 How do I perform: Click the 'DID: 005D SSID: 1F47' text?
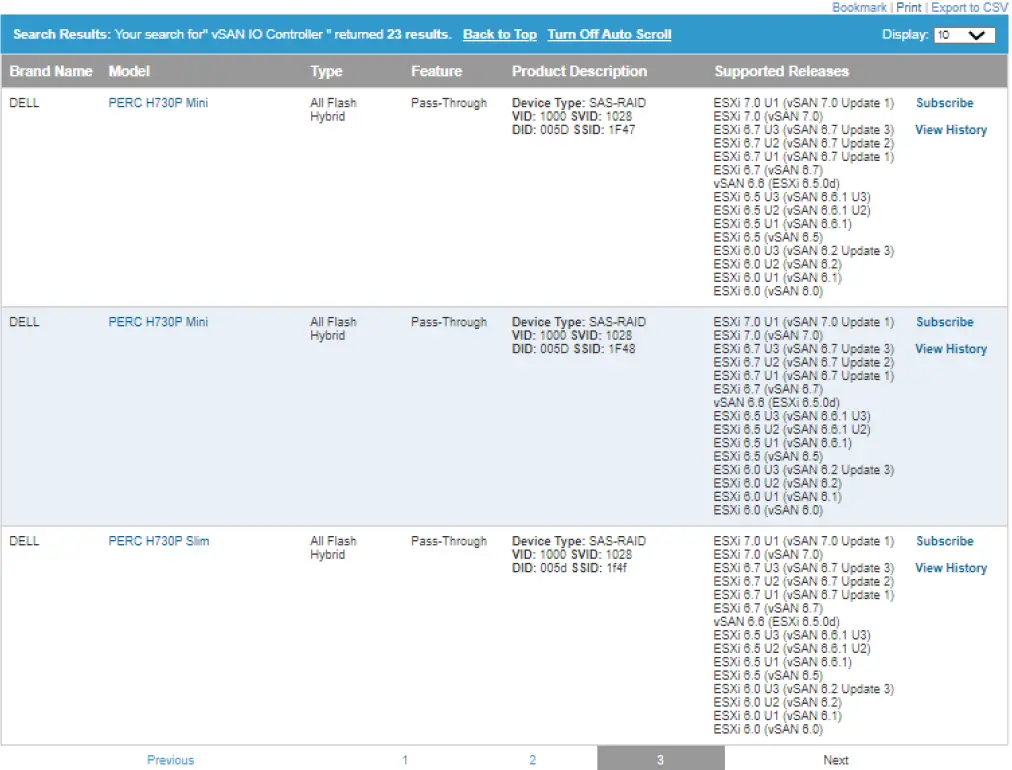click(x=573, y=130)
